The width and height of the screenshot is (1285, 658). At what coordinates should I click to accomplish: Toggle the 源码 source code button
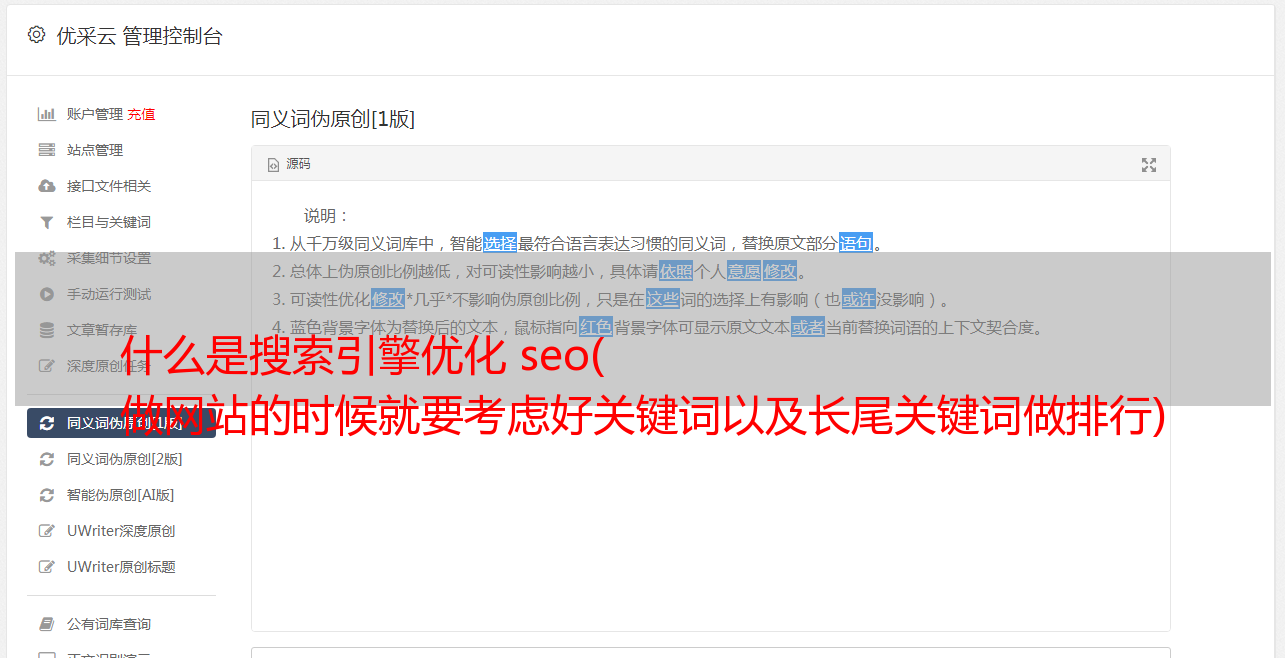click(289, 164)
